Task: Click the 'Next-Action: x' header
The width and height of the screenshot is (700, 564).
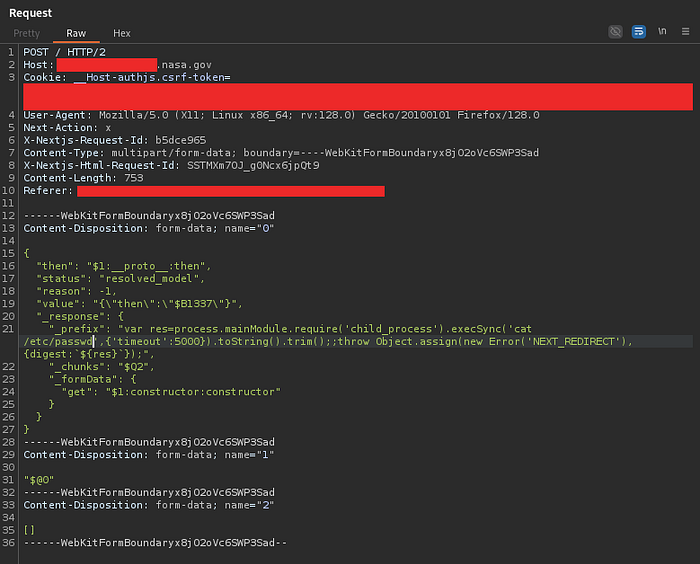Action: click(x=67, y=128)
